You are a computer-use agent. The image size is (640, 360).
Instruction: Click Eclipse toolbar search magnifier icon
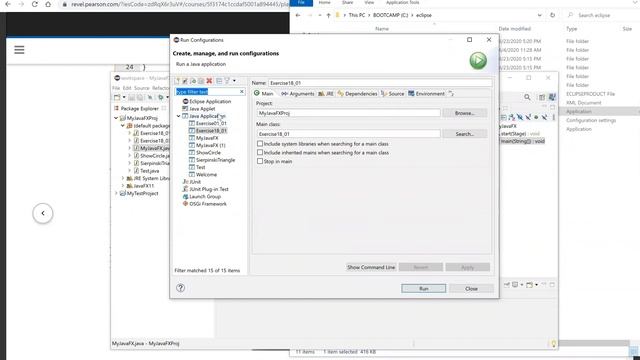(x=527, y=97)
